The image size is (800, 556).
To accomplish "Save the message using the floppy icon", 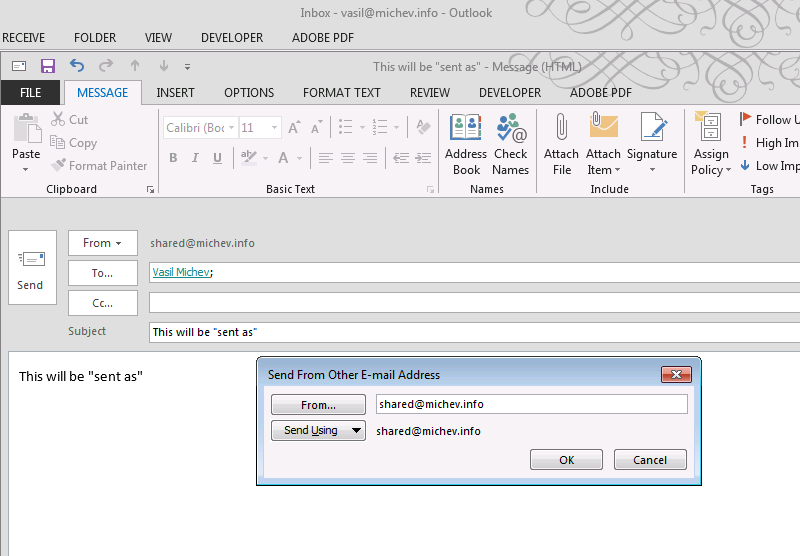I will coord(47,66).
